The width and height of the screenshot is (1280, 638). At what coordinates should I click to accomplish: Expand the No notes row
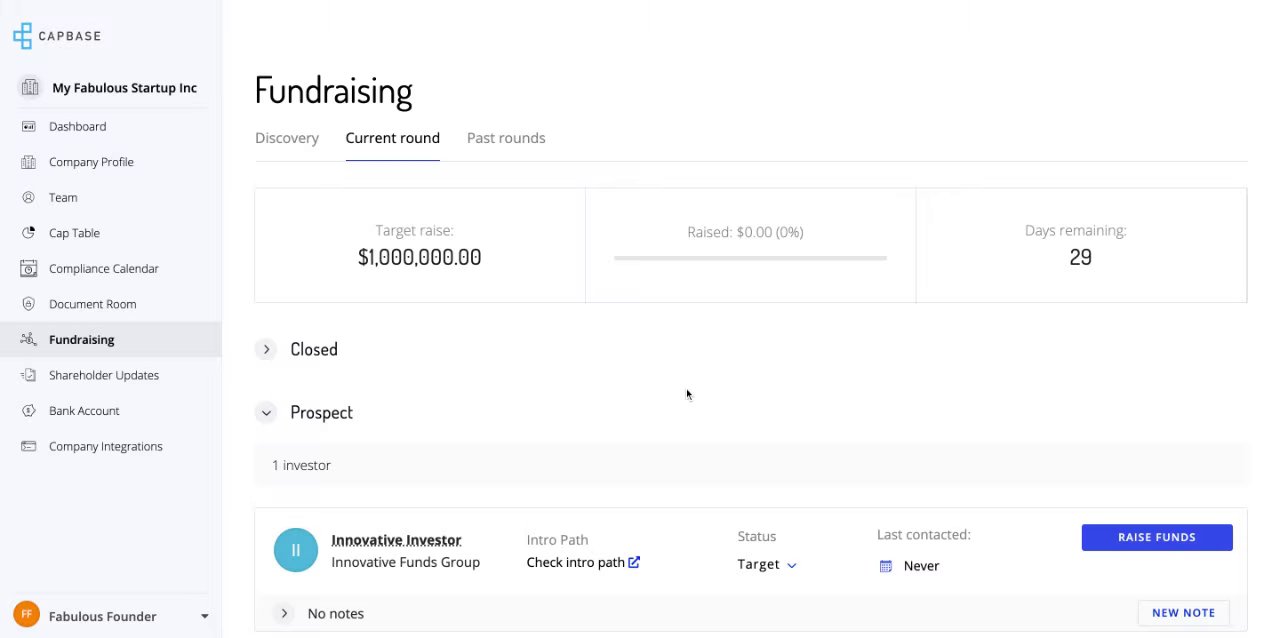coord(284,613)
